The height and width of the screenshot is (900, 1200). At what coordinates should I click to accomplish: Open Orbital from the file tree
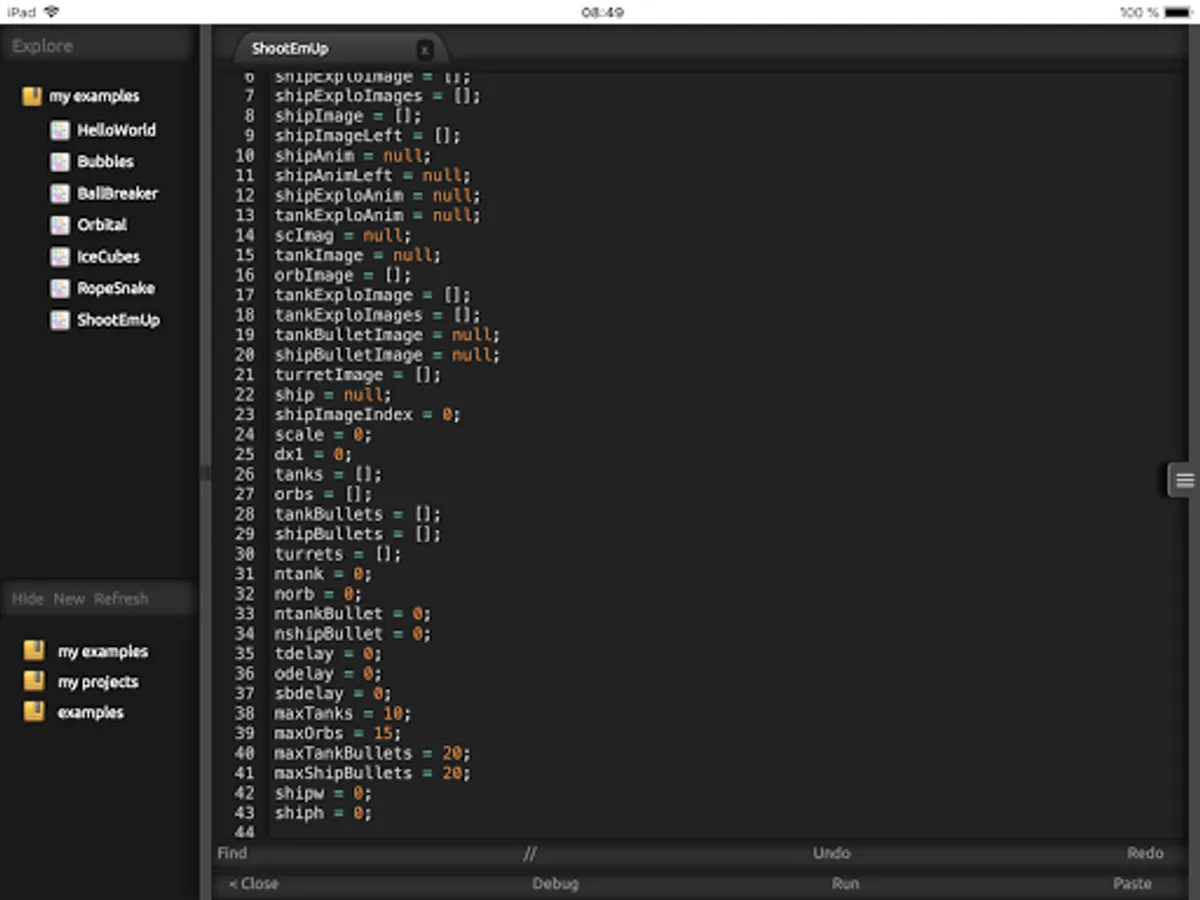pyautogui.click(x=102, y=225)
